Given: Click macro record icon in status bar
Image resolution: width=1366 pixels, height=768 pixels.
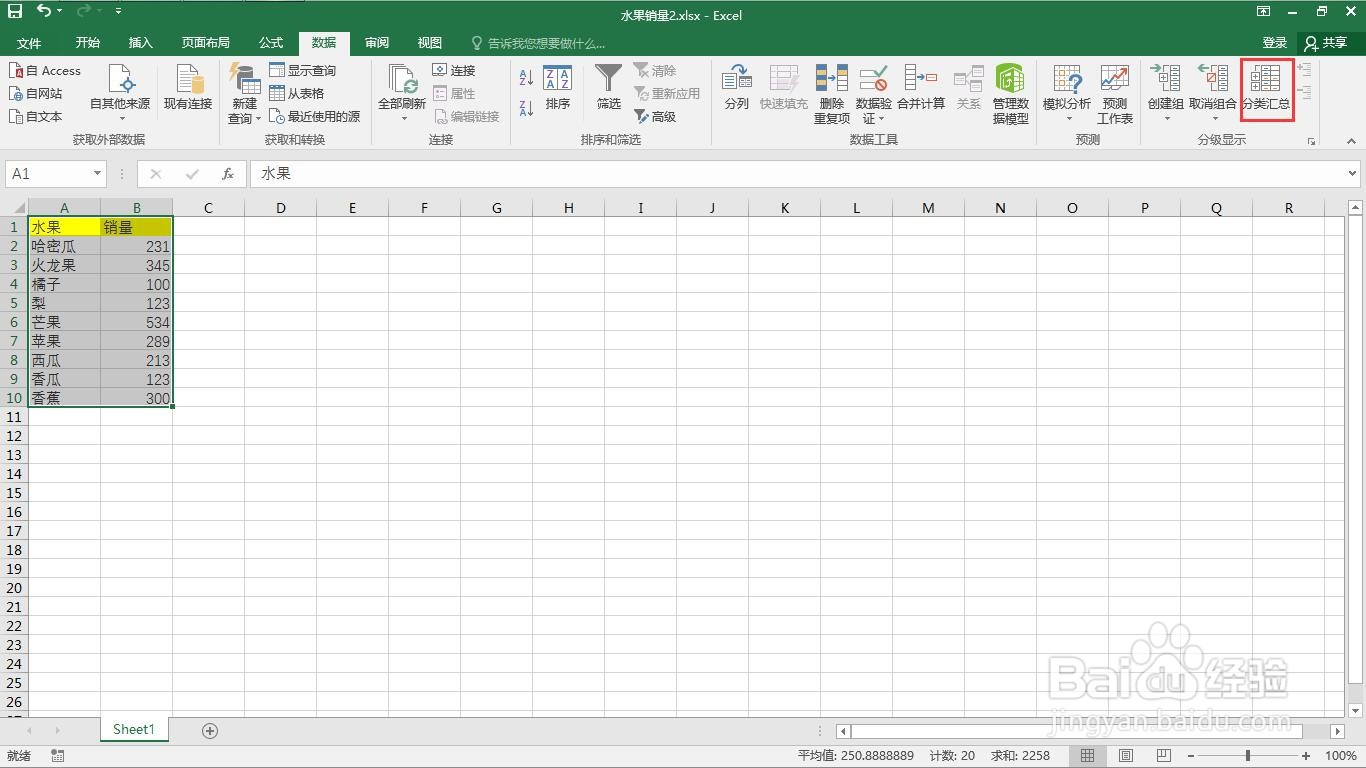Looking at the screenshot, I should [x=58, y=756].
